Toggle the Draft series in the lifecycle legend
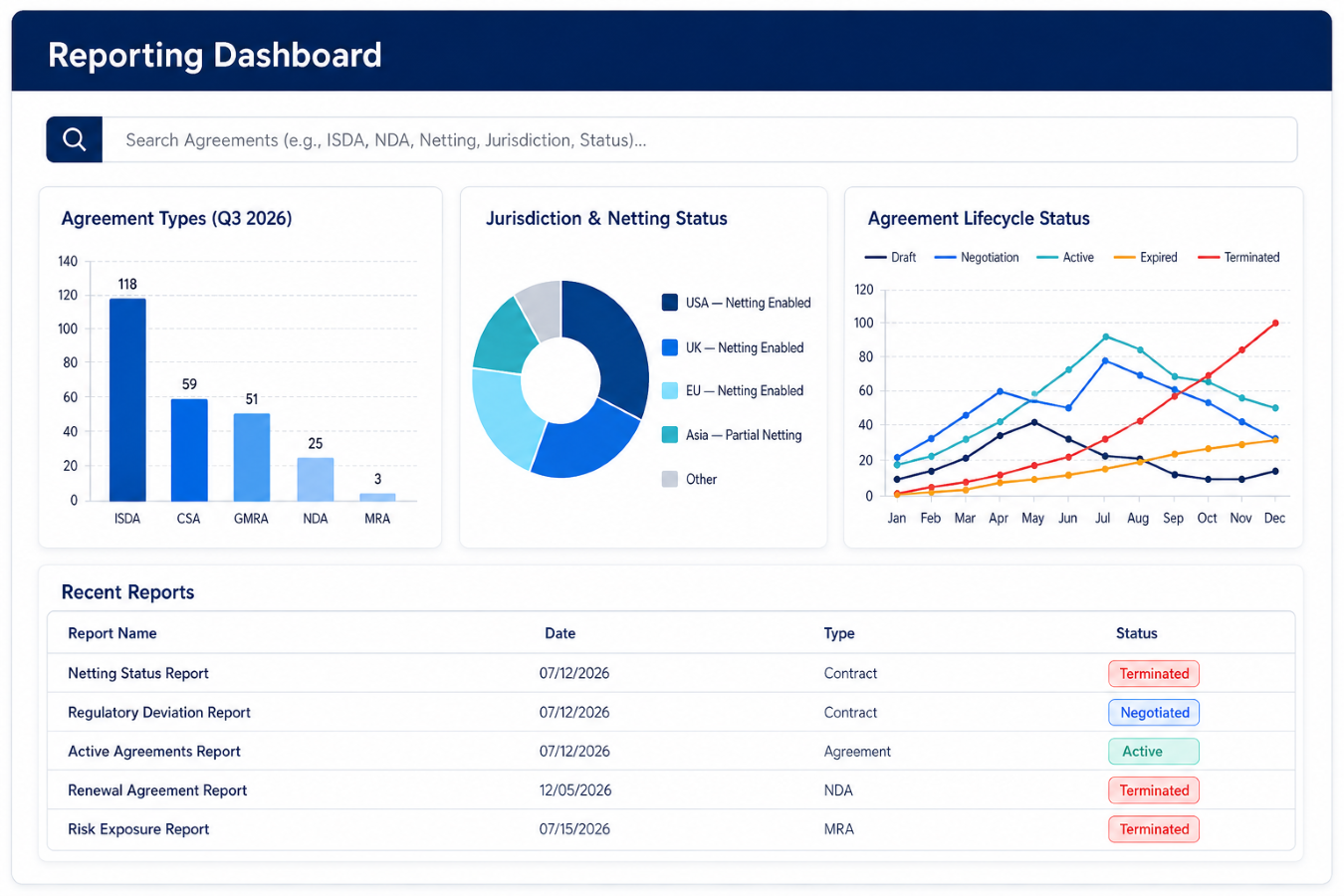Viewport: 1344px width, 896px height. coord(891,257)
